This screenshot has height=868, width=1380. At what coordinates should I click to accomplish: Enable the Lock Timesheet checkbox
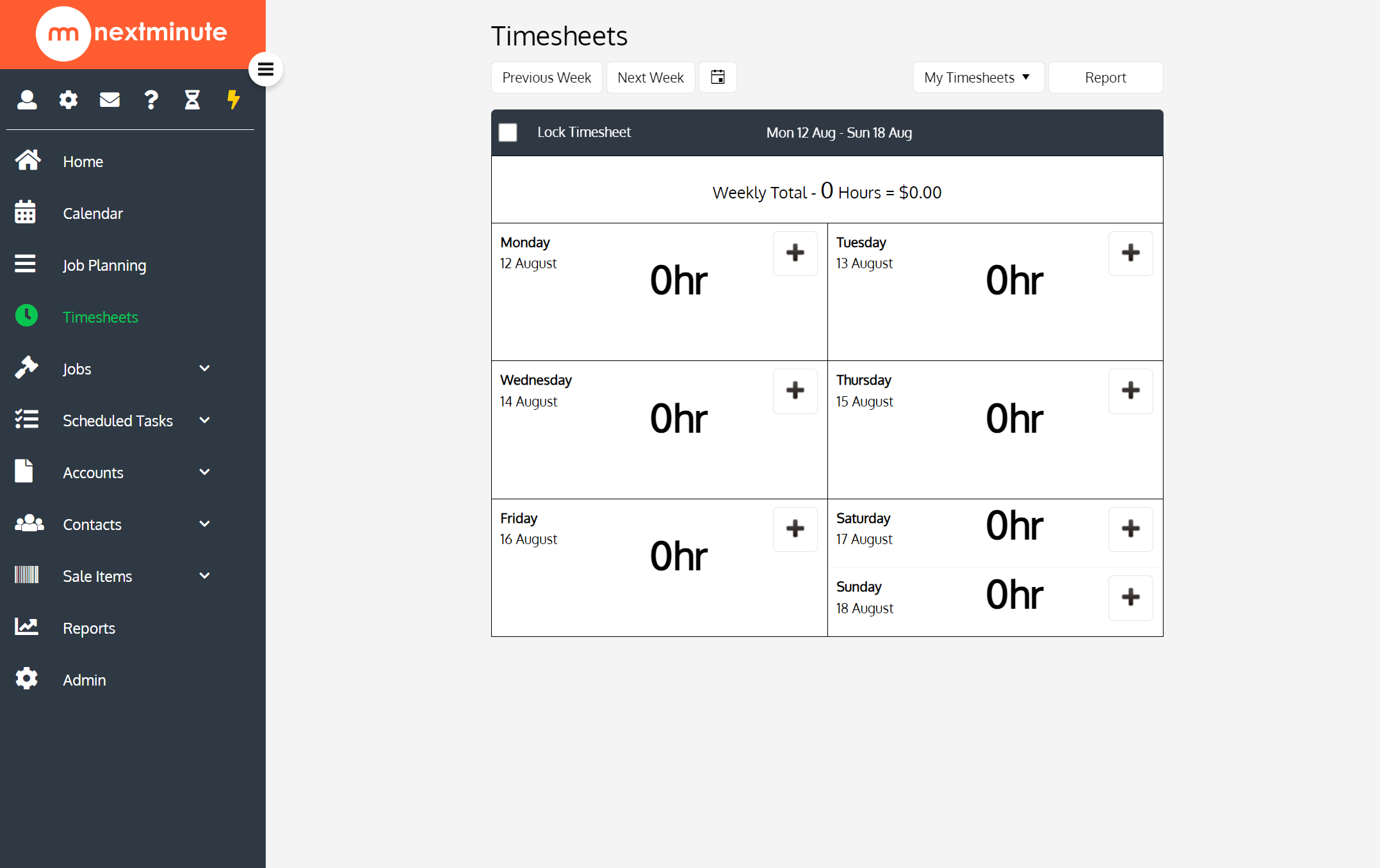pyautogui.click(x=508, y=132)
